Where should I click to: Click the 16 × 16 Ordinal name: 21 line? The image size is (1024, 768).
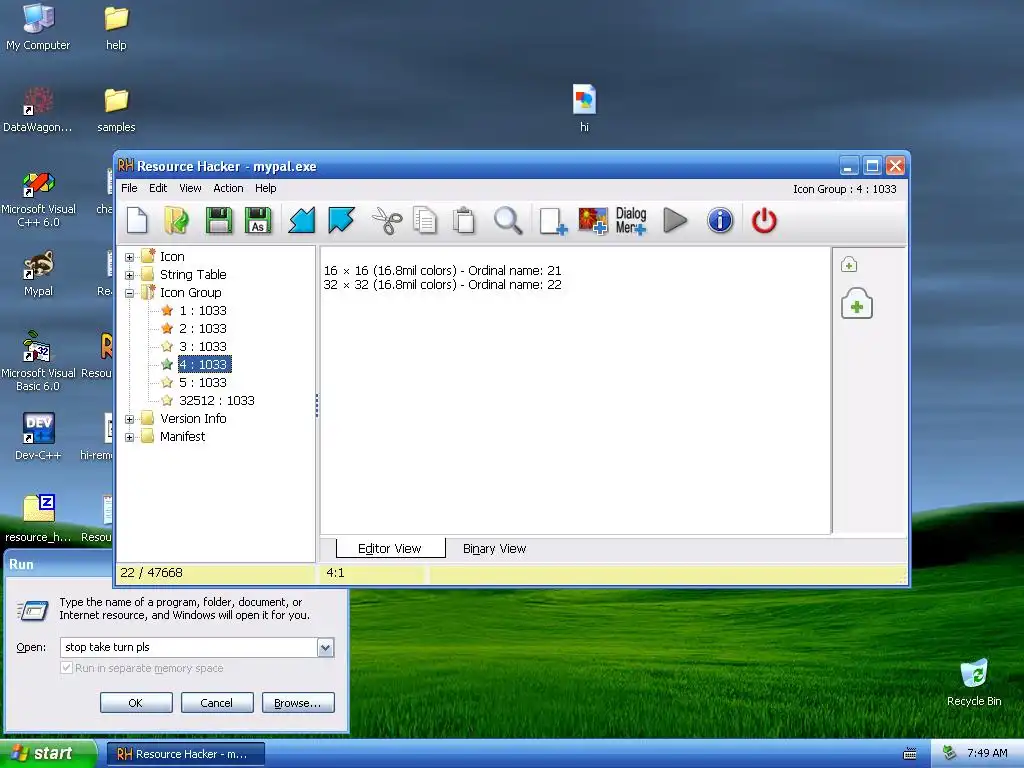click(443, 270)
